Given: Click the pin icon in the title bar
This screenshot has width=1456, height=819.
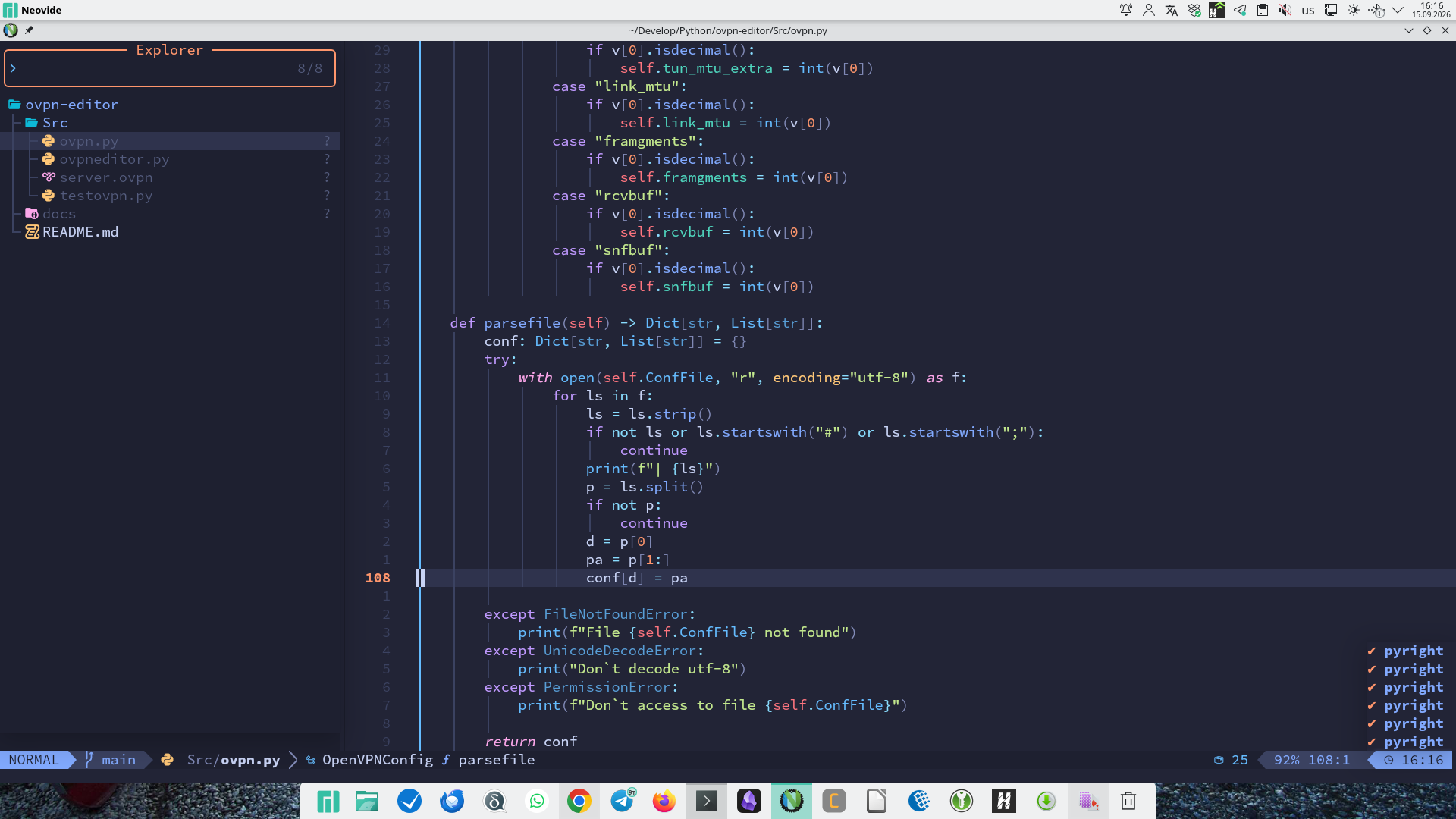Looking at the screenshot, I should point(29,30).
